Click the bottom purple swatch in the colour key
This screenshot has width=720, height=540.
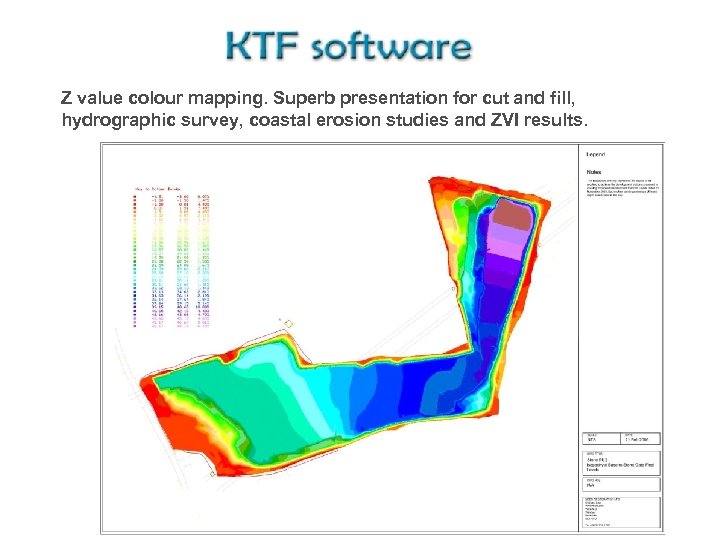[x=135, y=326]
